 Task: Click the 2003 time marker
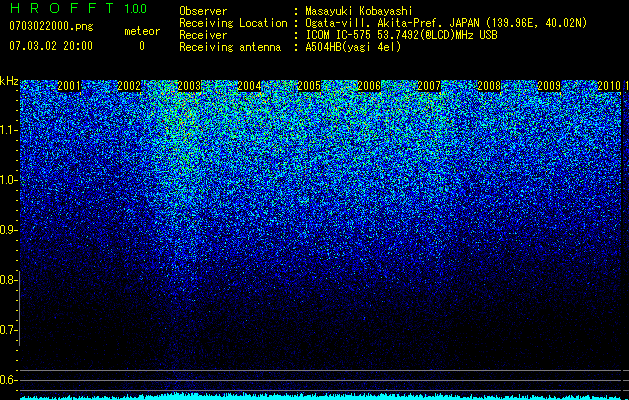click(189, 86)
